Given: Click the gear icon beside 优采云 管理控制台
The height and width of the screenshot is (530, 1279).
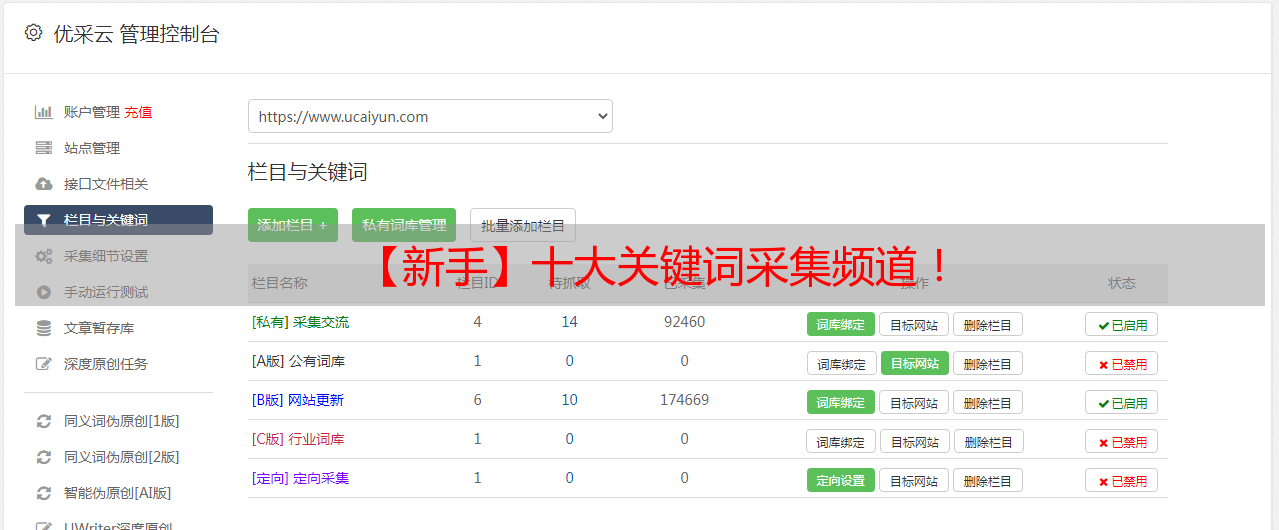Looking at the screenshot, I should point(33,33).
